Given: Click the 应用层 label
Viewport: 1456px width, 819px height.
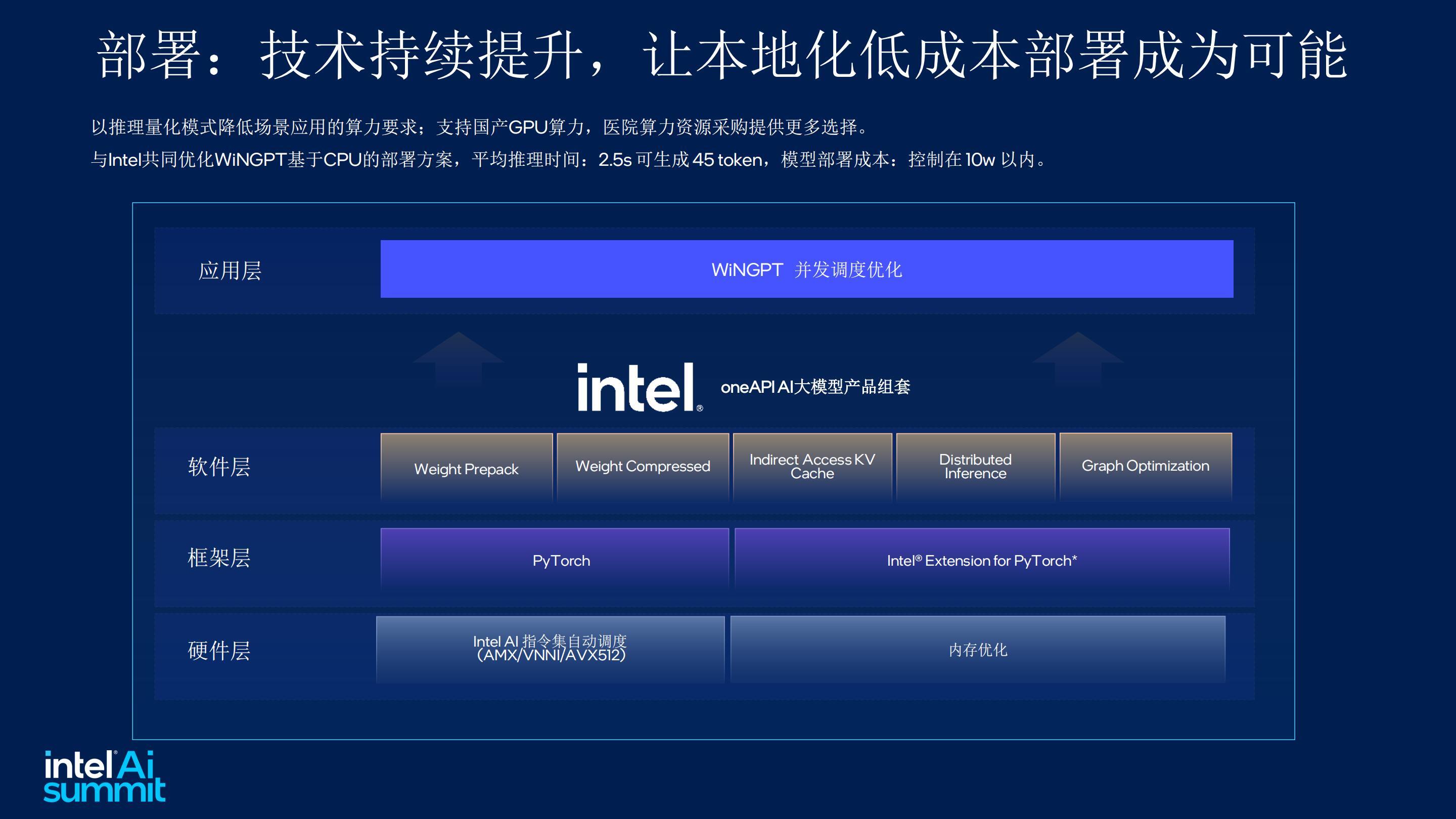Looking at the screenshot, I should coord(230,271).
